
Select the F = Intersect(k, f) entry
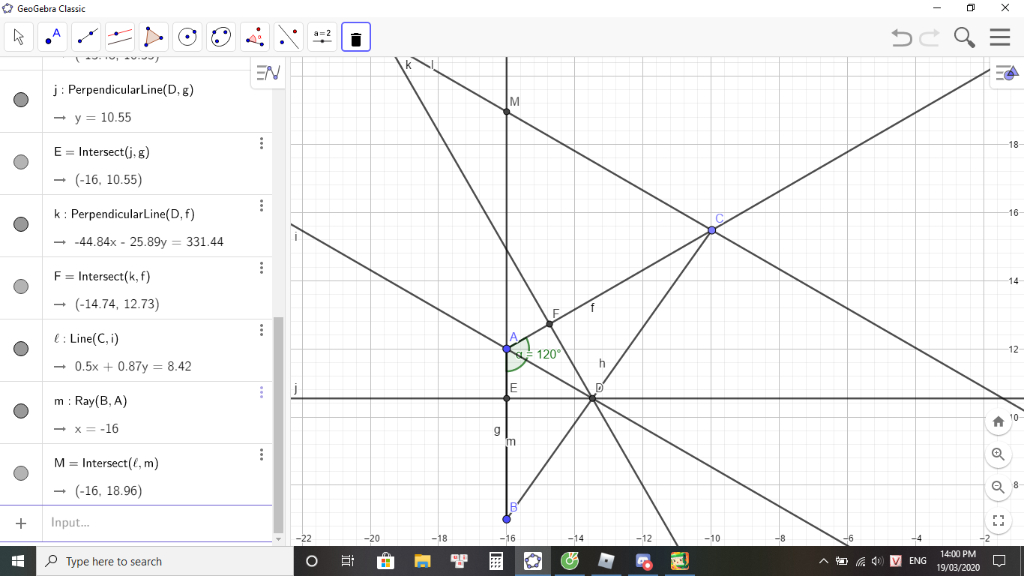(102, 276)
